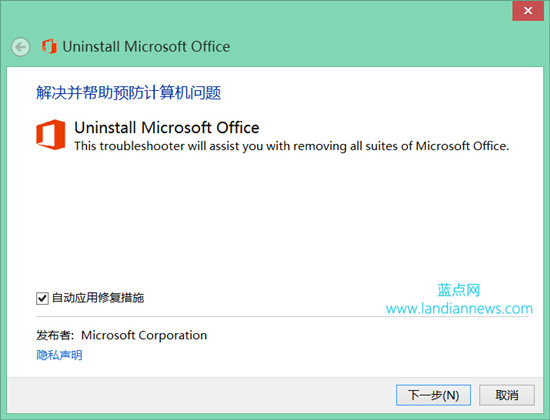Click the Microsoft Corporation publisher name
This screenshot has width=550, height=420.
(144, 335)
